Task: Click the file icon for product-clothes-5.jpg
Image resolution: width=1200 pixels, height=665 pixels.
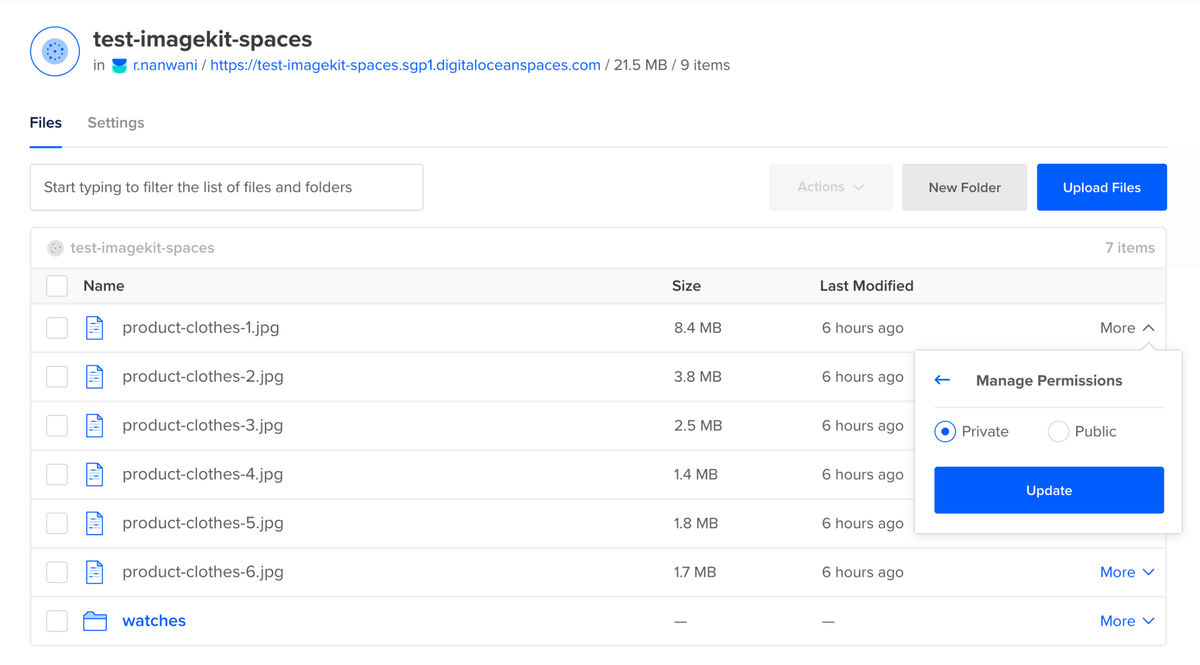Action: (x=95, y=523)
